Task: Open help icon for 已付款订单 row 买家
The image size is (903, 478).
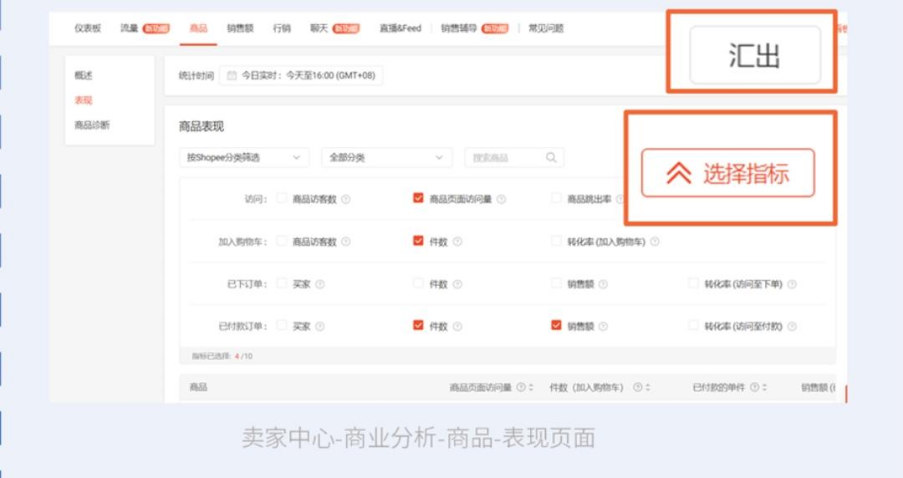Action: (320, 327)
